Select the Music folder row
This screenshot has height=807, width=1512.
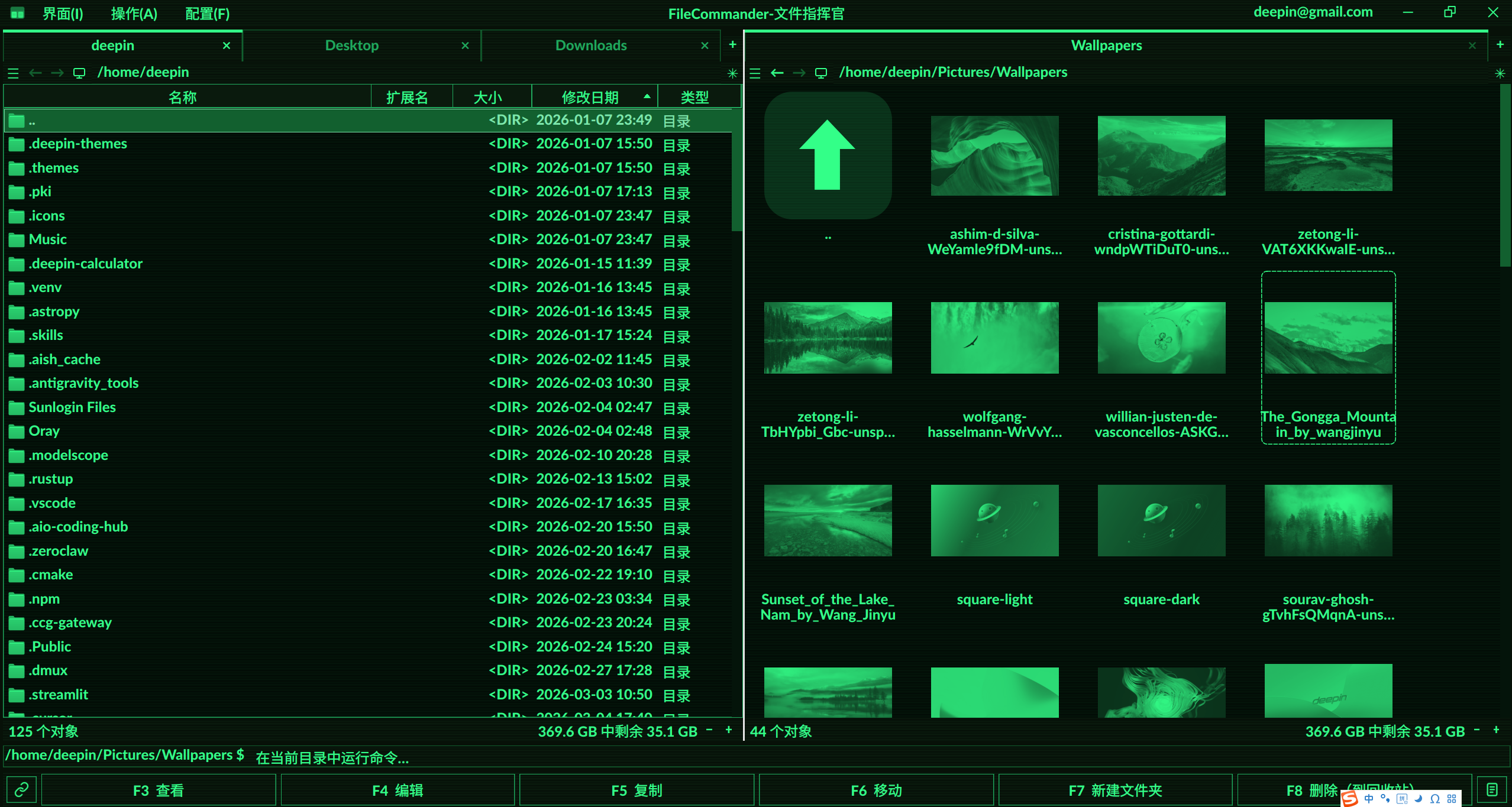368,239
